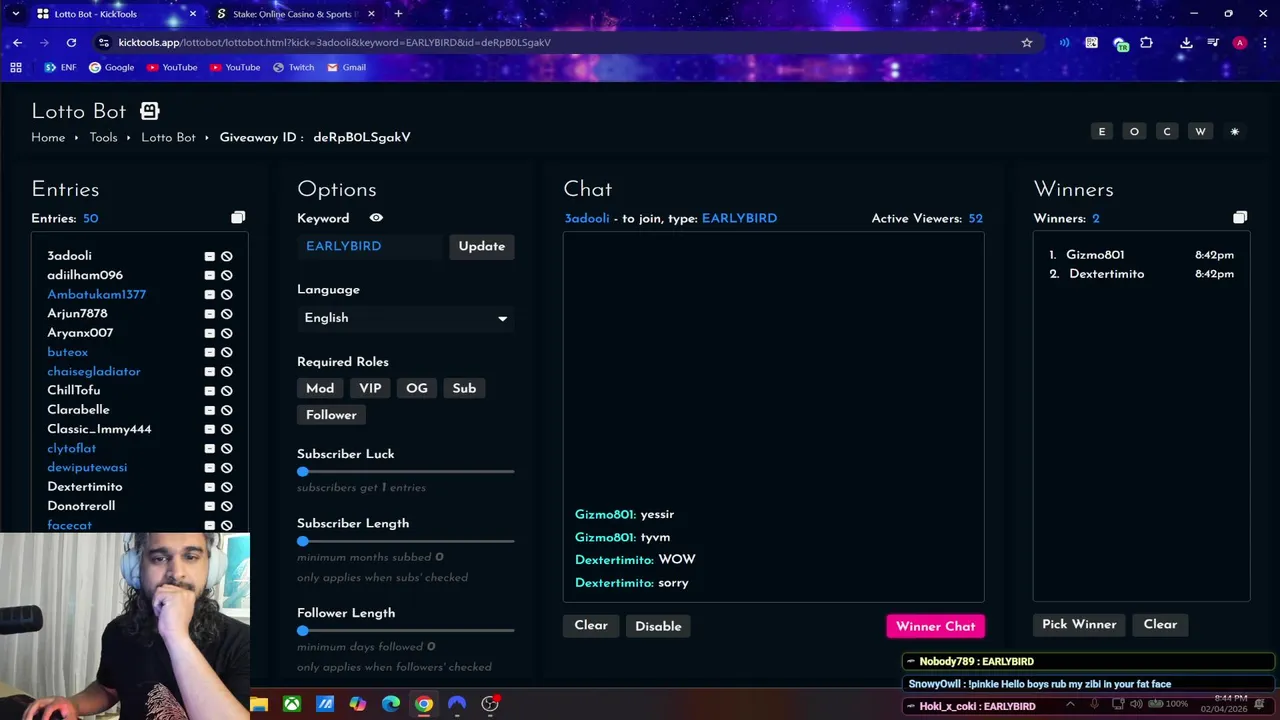Reload the page in the browser
Screen dimensions: 1280x720
tap(71, 43)
